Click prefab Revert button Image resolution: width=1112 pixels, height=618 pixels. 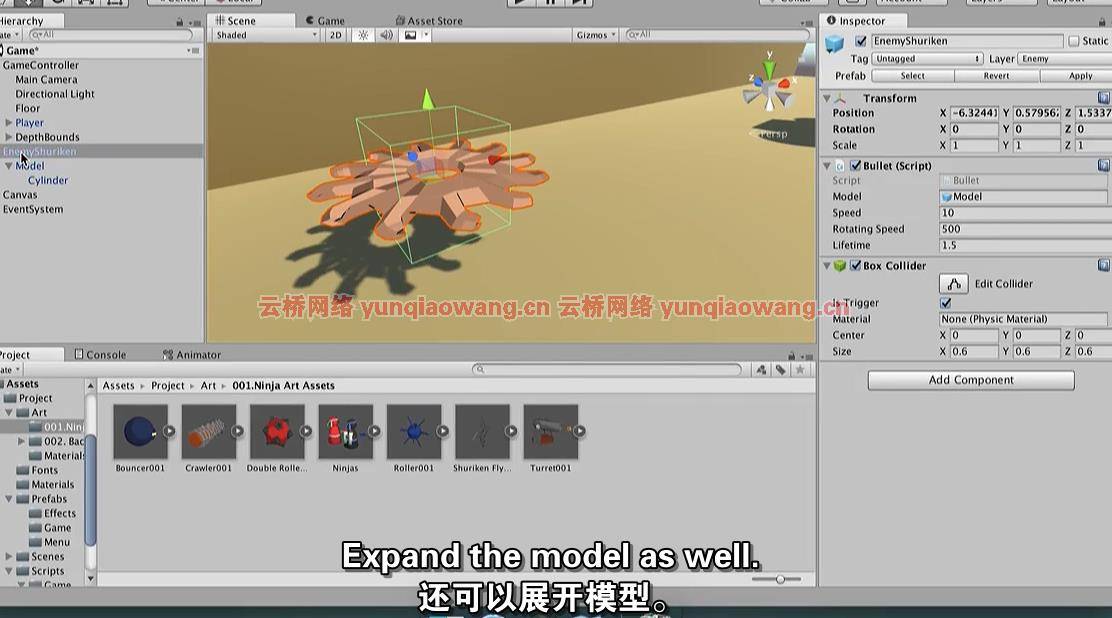(996, 76)
